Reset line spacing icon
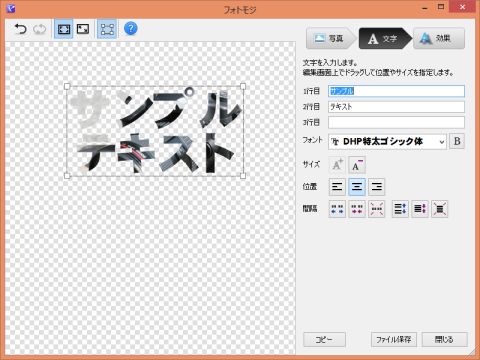This screenshot has height=360, width=480. pyautogui.click(x=440, y=209)
